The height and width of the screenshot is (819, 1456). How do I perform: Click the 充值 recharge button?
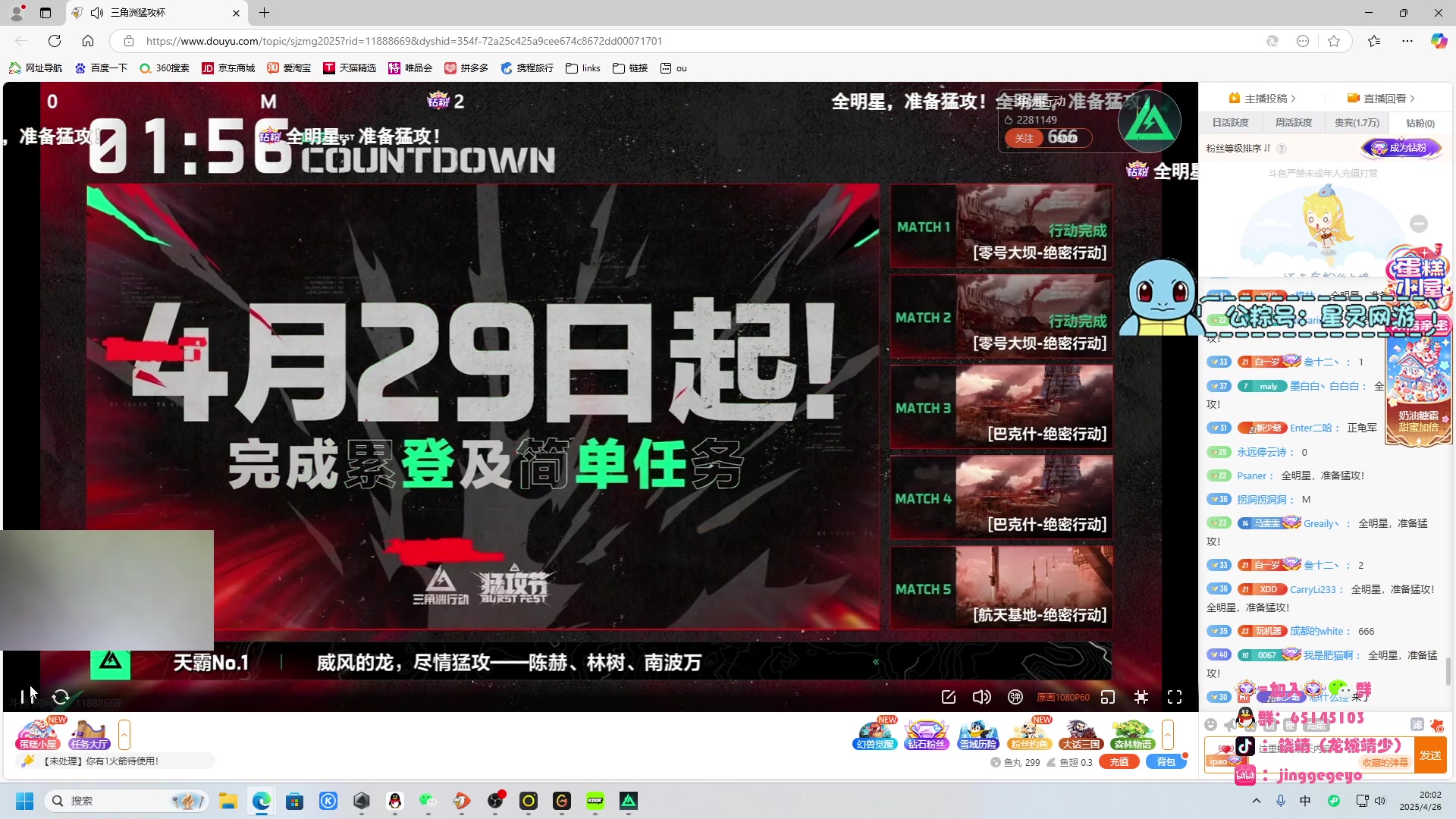[1119, 762]
